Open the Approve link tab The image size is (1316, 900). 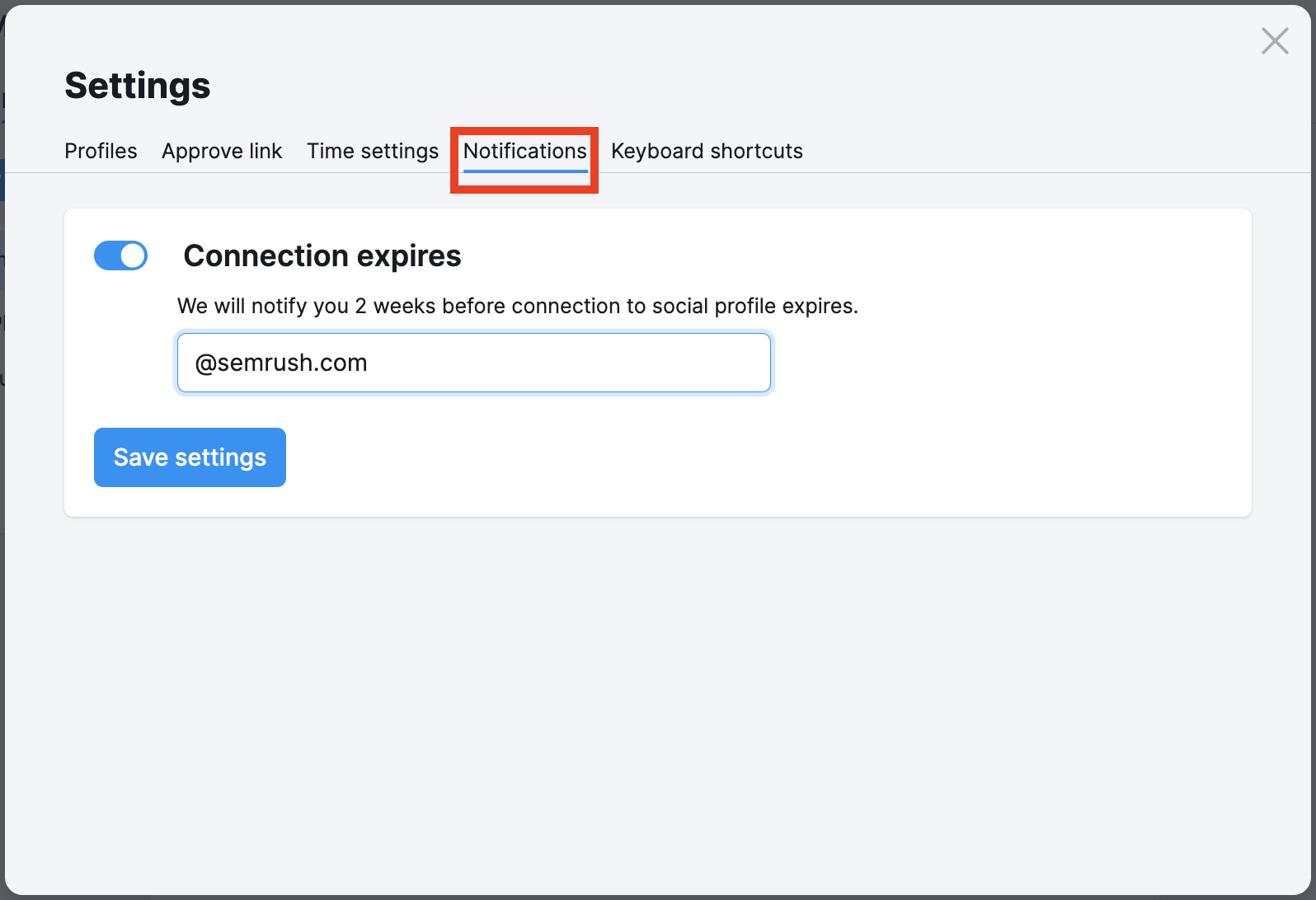pos(222,151)
